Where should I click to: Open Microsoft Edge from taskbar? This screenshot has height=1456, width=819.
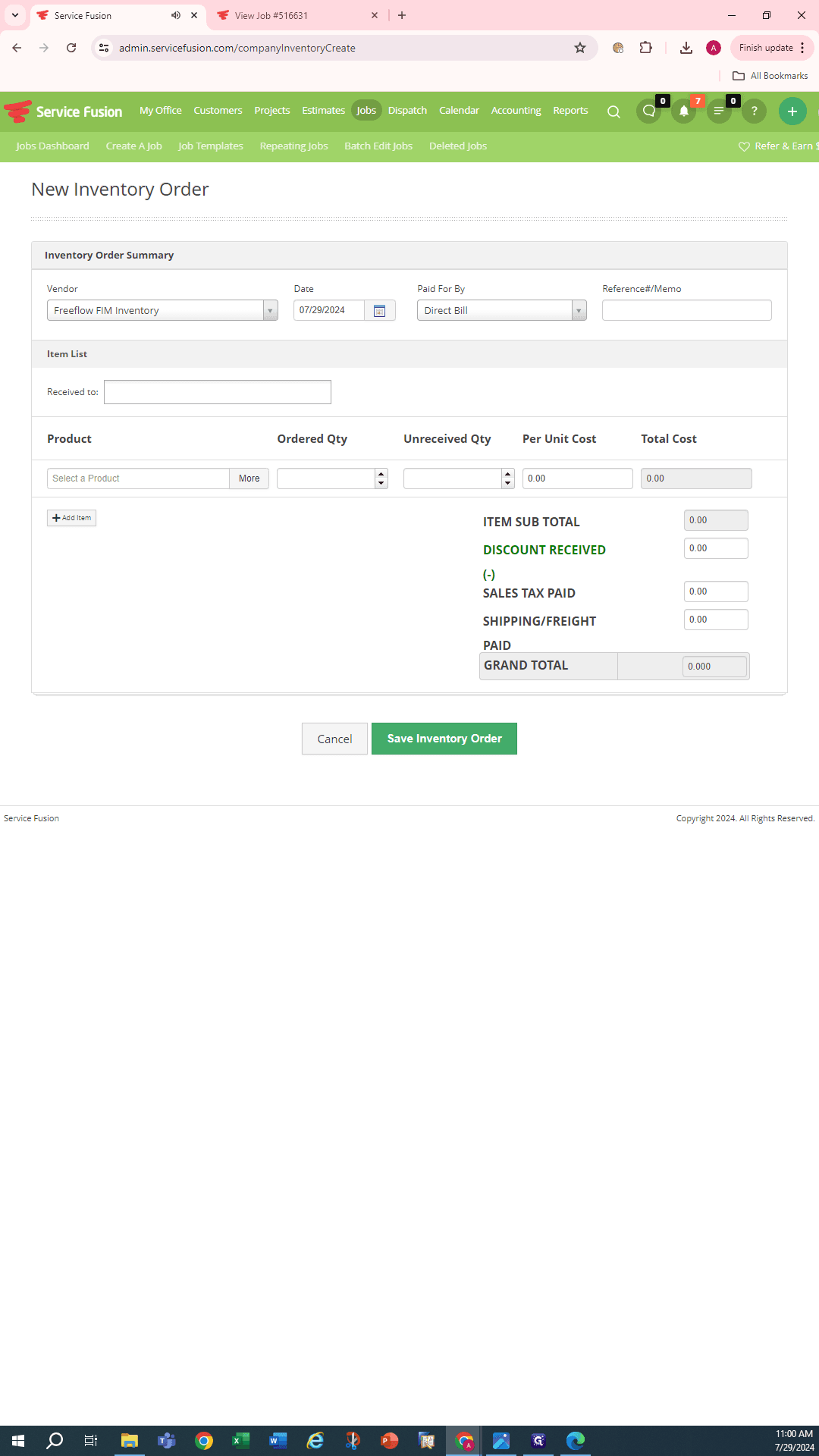point(576,1441)
